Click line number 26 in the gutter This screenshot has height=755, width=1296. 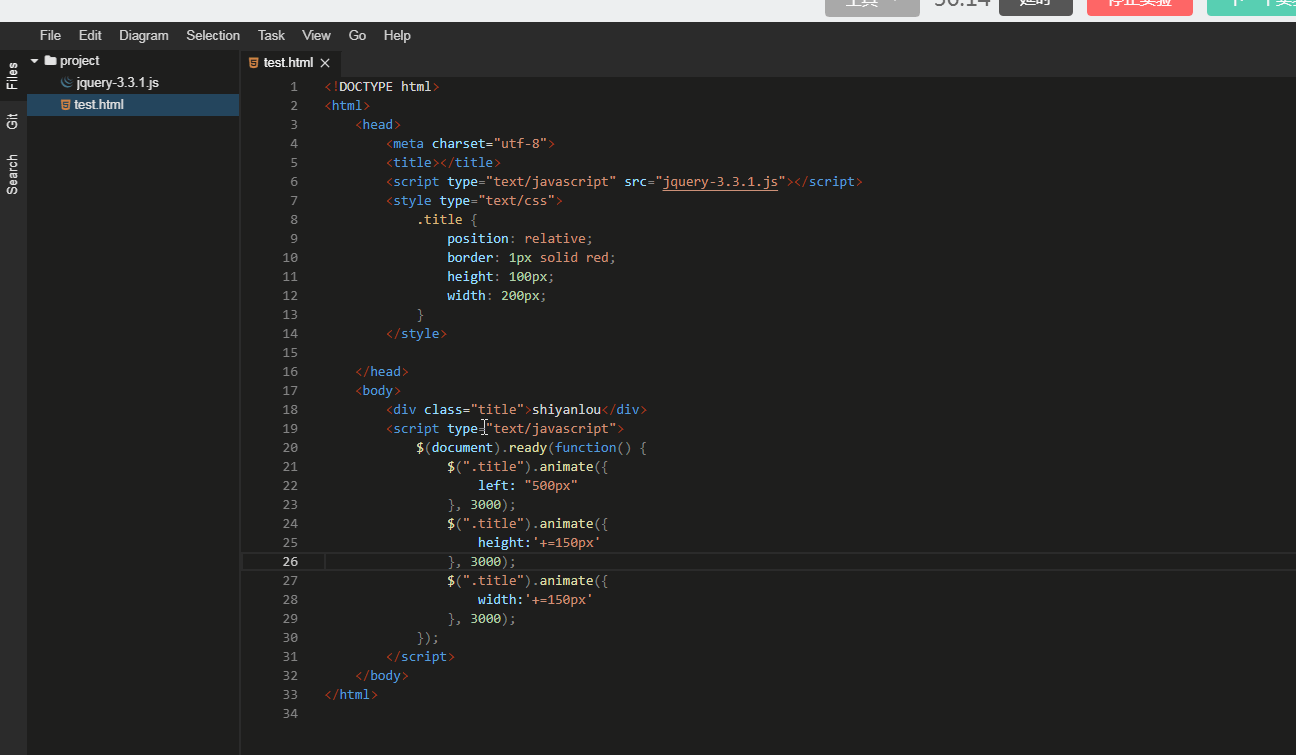pos(290,562)
